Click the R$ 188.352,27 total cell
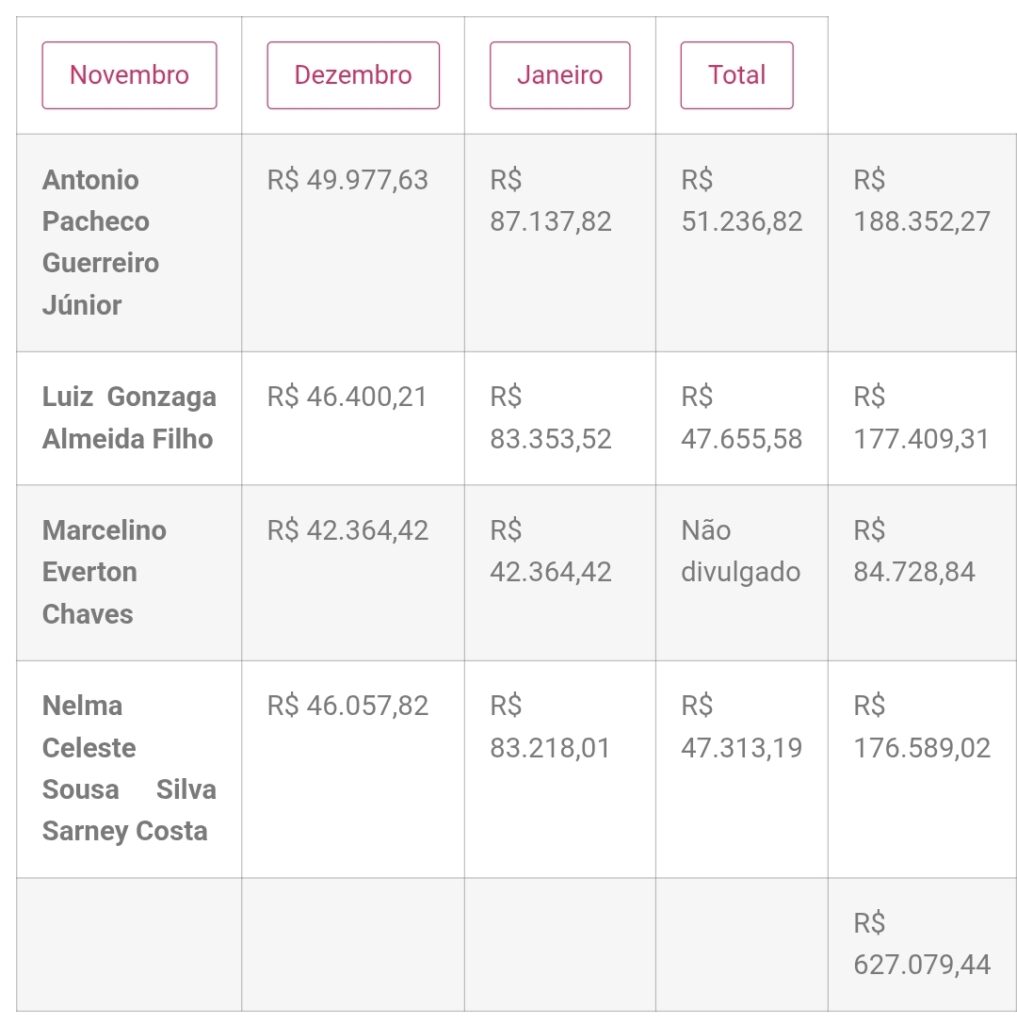Screen dimensions: 1017x1024 [921, 201]
